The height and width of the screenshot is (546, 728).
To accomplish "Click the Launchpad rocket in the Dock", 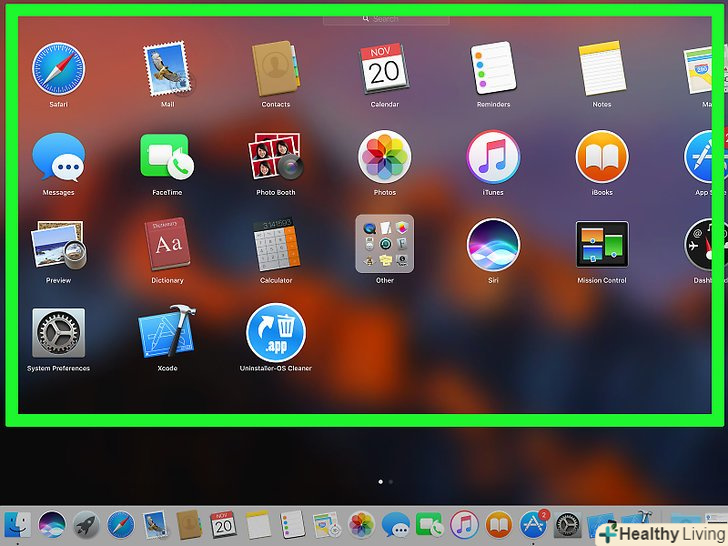I will click(x=86, y=525).
